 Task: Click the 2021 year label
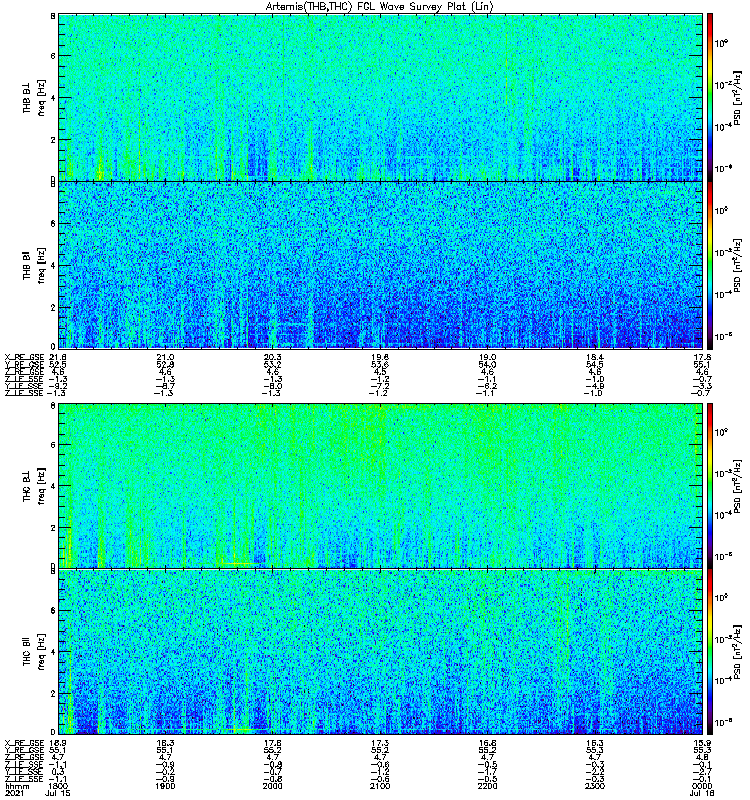[13, 793]
